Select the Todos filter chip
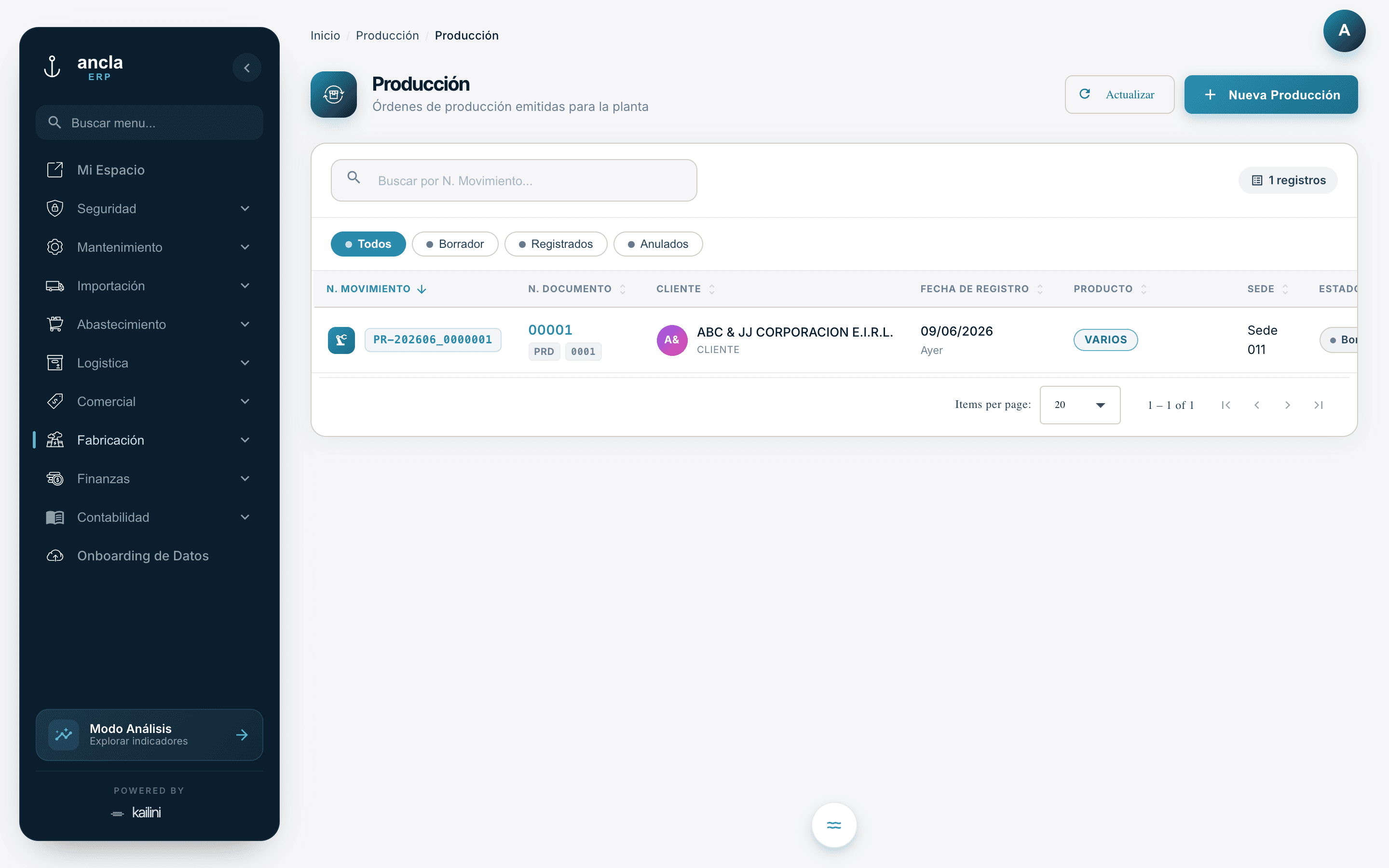 pyautogui.click(x=368, y=244)
